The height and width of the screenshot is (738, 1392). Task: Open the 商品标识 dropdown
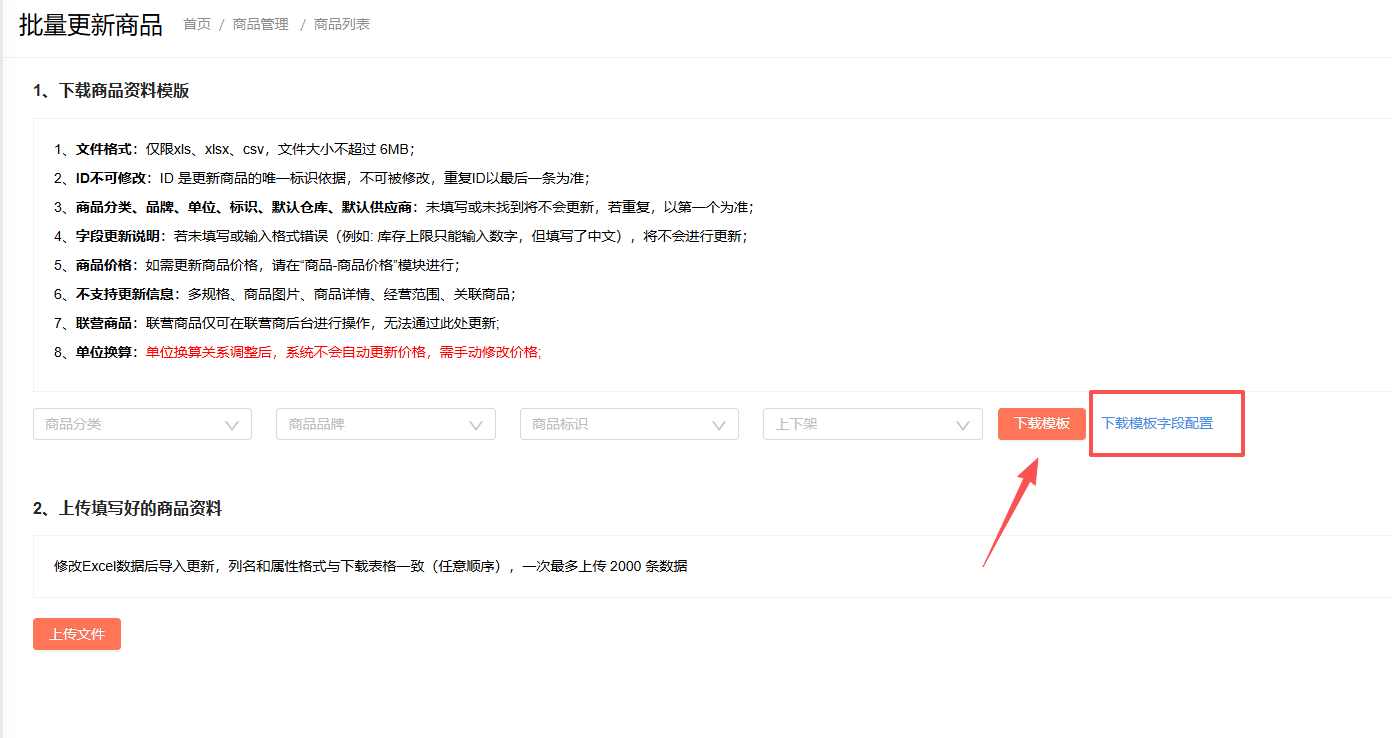629,424
